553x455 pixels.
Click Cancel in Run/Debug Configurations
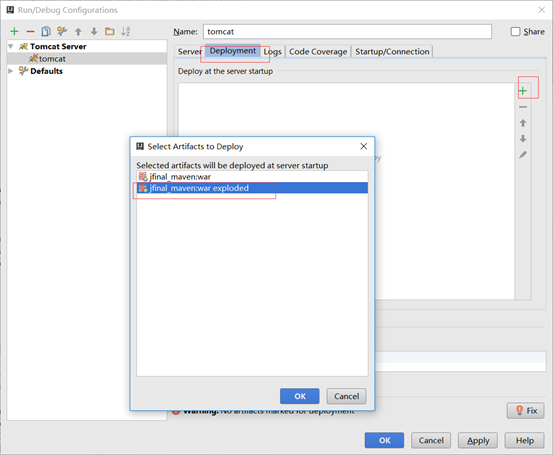click(431, 440)
